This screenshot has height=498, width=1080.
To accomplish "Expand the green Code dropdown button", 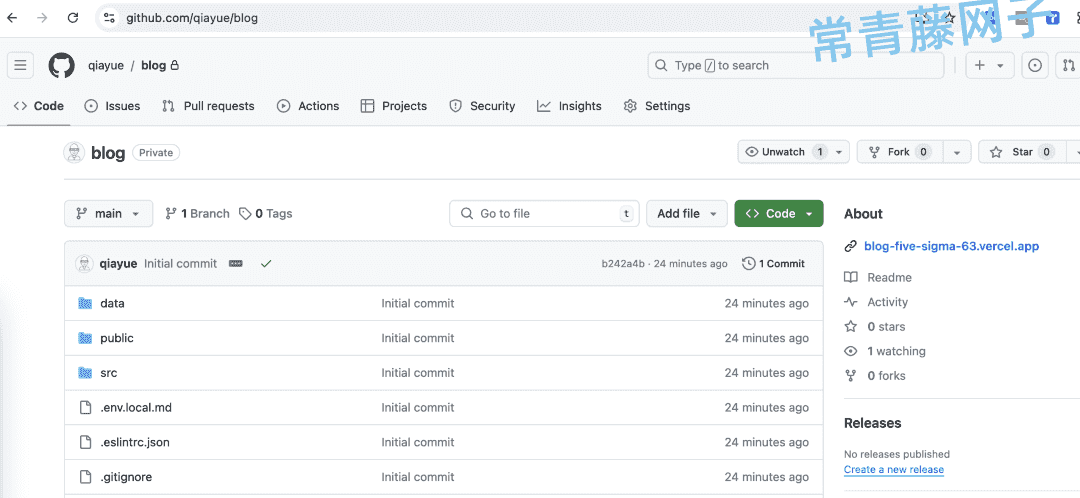I will [778, 214].
